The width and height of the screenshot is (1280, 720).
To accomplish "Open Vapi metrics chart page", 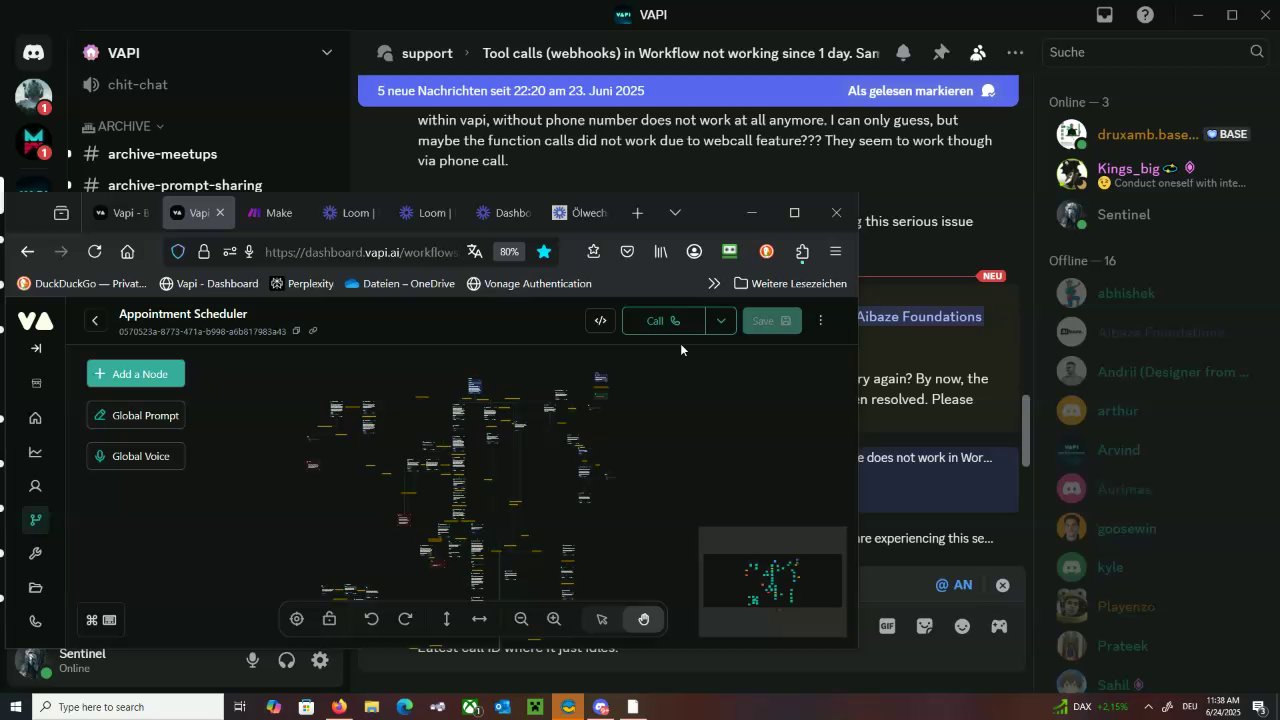I will click(x=36, y=452).
